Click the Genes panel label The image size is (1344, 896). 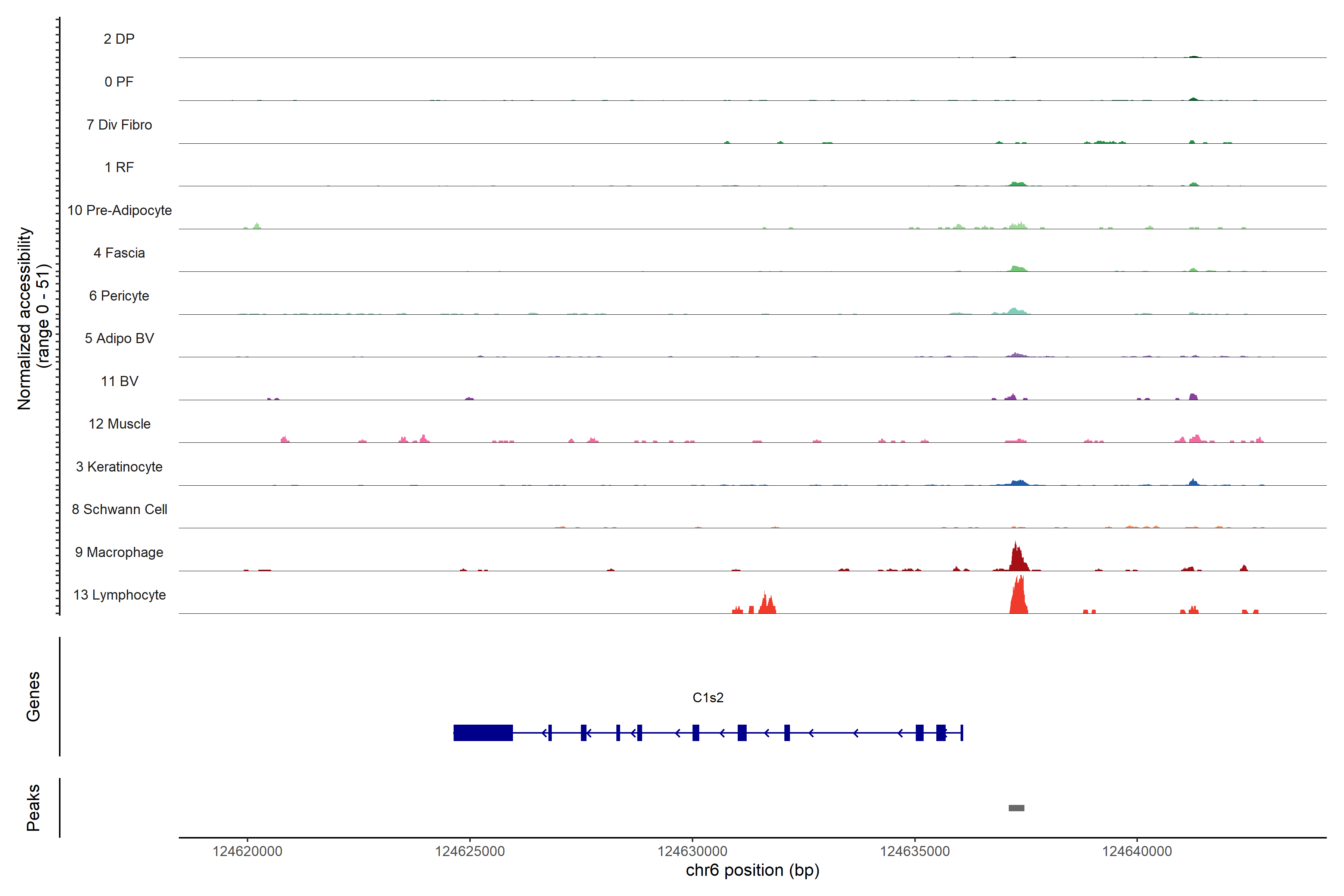(33, 697)
